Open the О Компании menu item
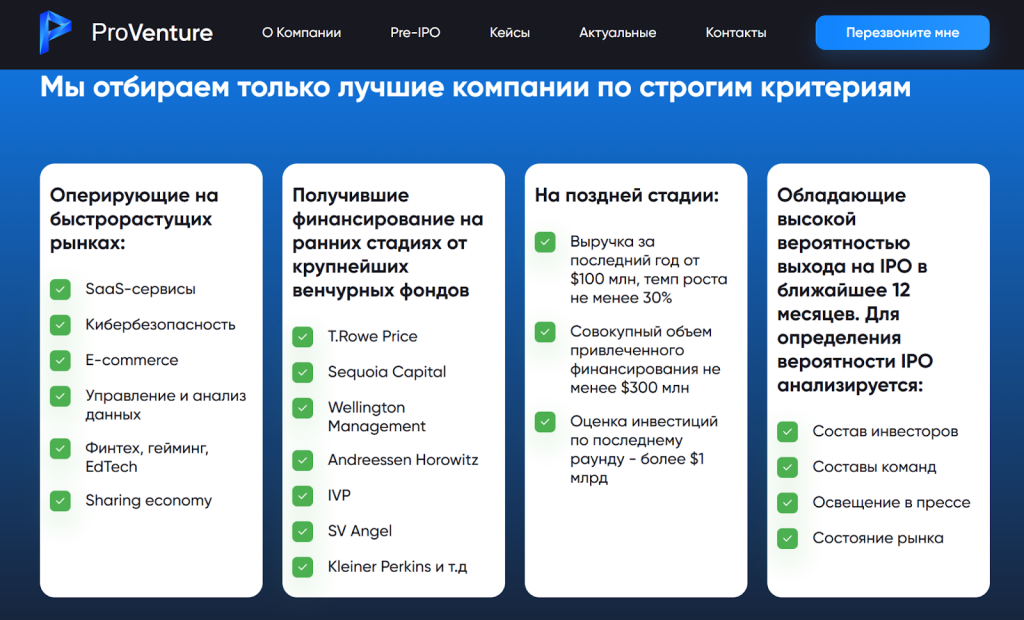This screenshot has height=620, width=1024. point(301,33)
